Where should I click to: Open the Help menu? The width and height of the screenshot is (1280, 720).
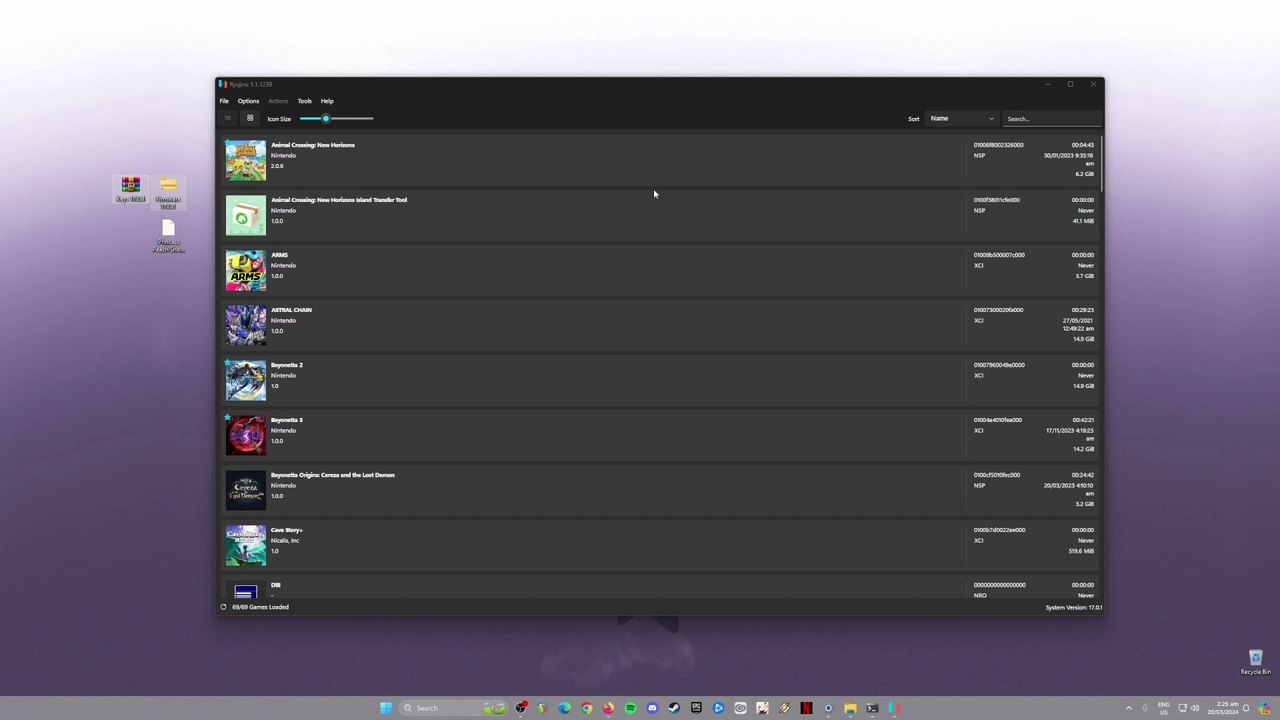327,101
